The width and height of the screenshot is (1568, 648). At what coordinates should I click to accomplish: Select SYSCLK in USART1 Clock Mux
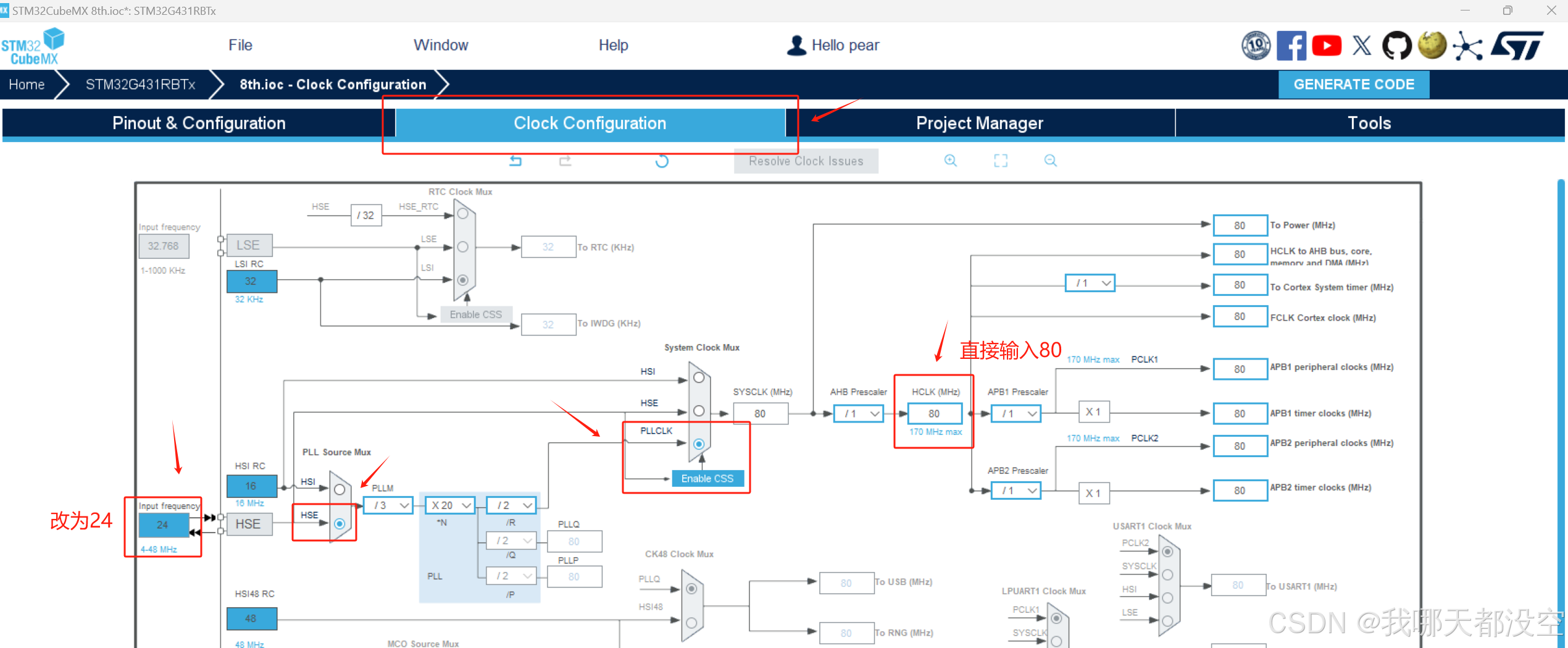[x=1167, y=574]
